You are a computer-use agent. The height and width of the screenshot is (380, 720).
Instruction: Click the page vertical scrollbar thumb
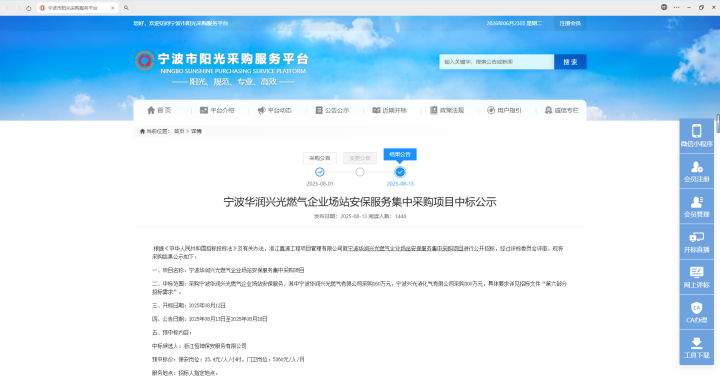pos(718,124)
